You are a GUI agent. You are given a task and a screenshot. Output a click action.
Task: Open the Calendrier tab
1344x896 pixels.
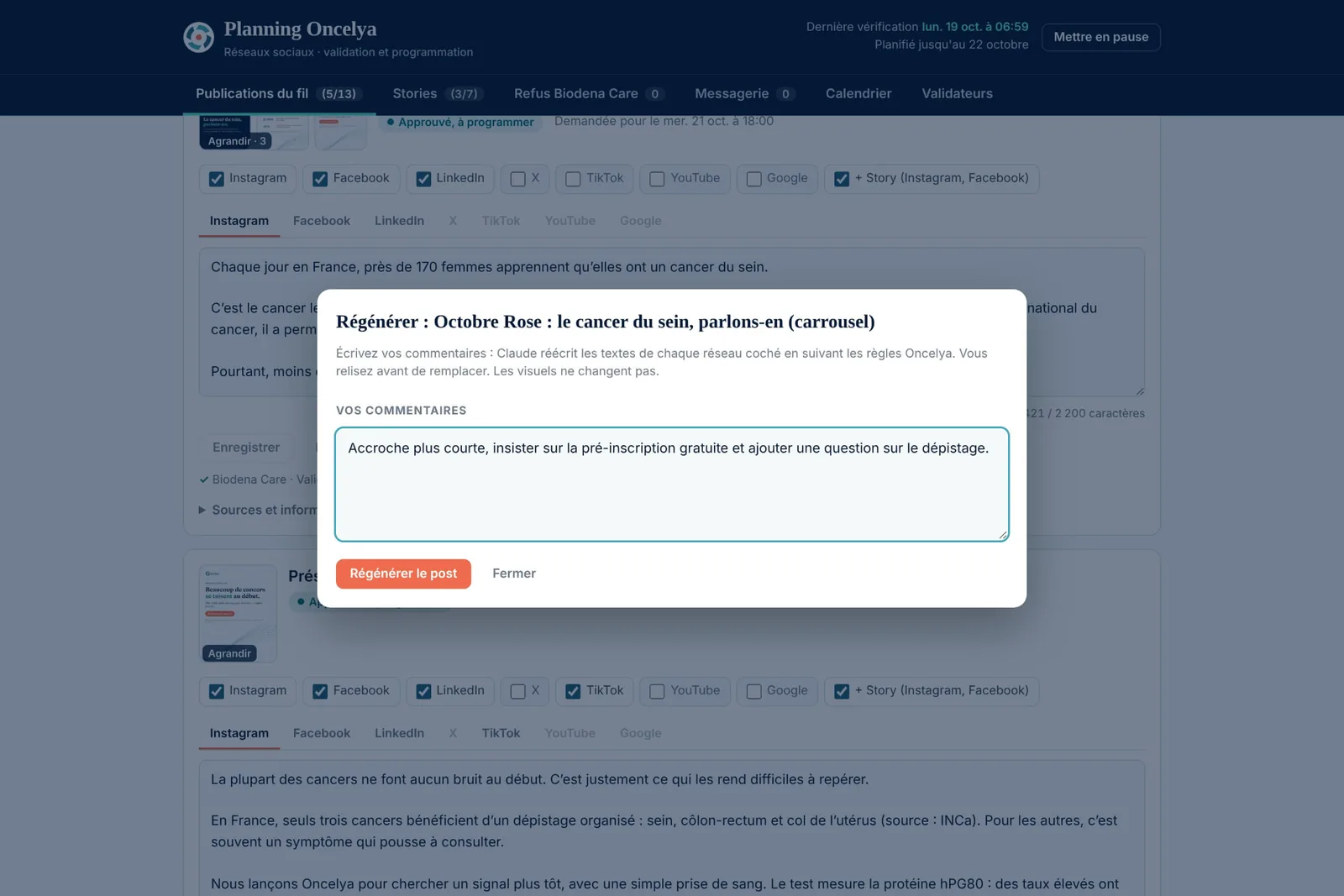(858, 94)
